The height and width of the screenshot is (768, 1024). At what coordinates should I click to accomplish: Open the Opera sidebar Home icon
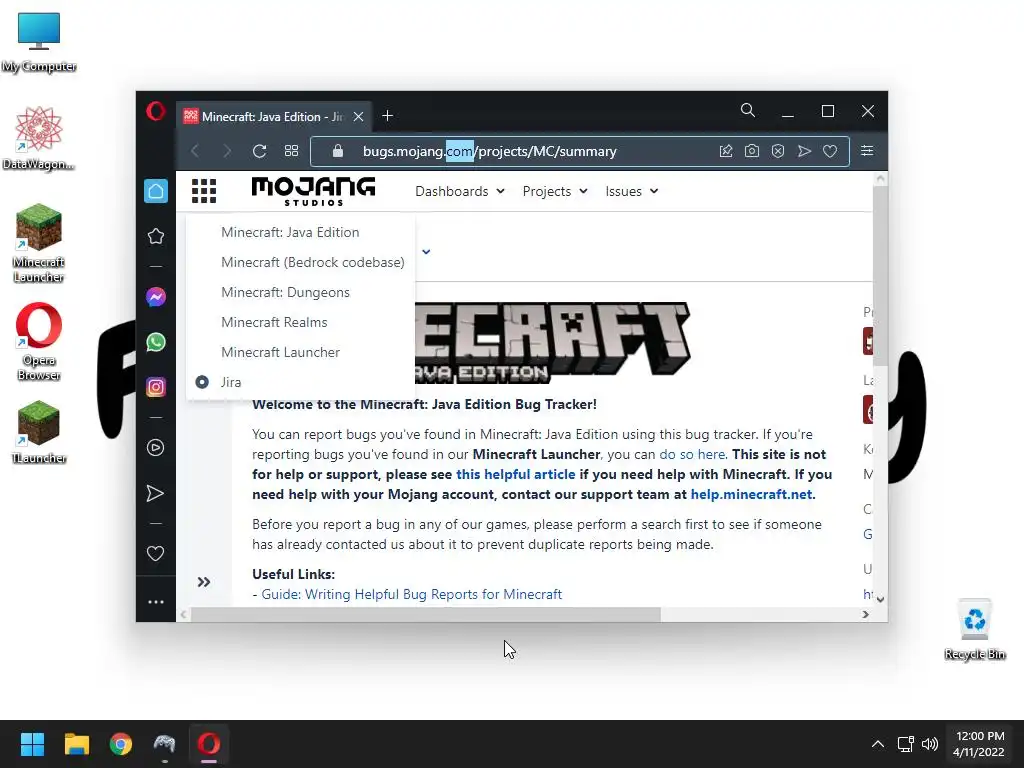155,191
